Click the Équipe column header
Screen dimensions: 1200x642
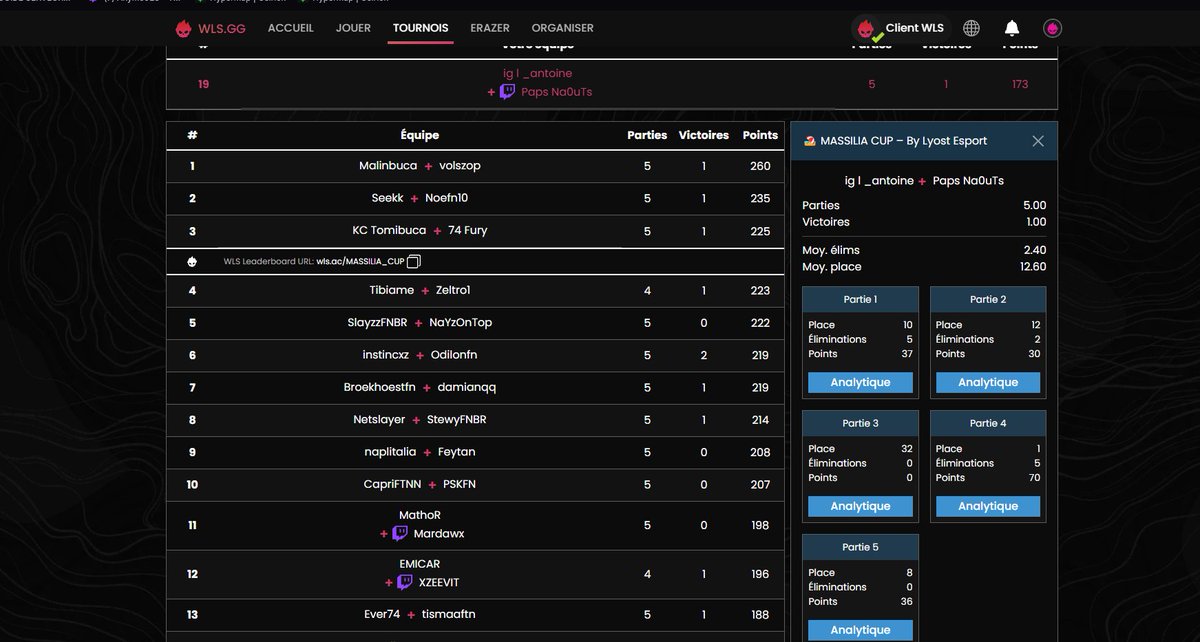tap(420, 135)
